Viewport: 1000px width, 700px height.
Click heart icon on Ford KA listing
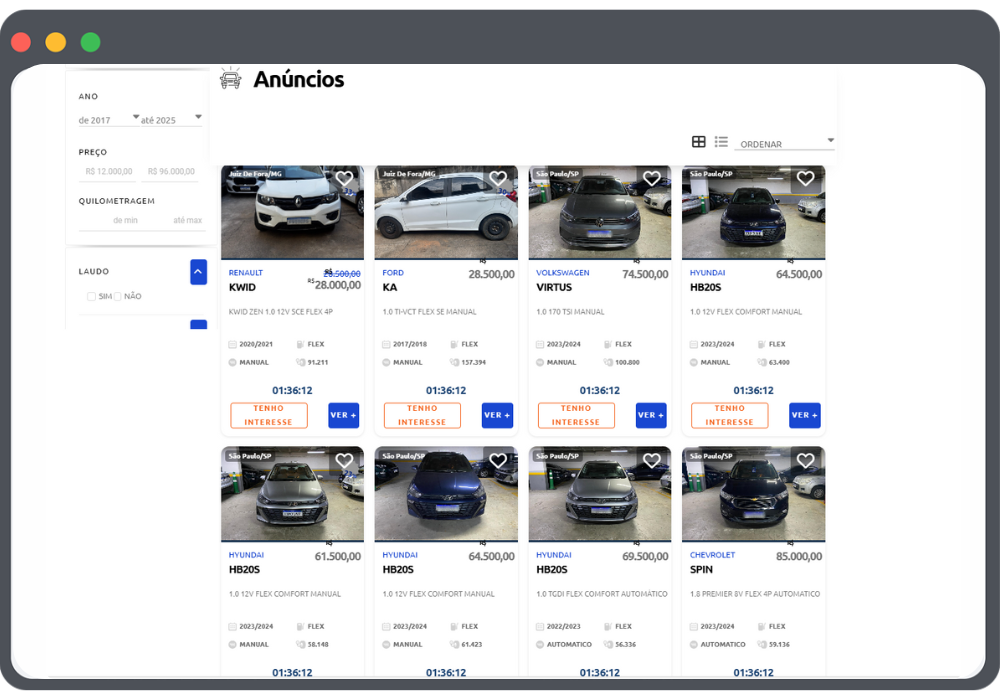tap(498, 179)
